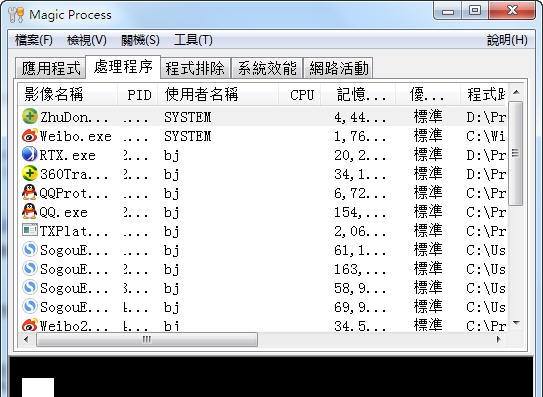Sort by PID column header
Screen dimensions: 543x397
(137, 94)
